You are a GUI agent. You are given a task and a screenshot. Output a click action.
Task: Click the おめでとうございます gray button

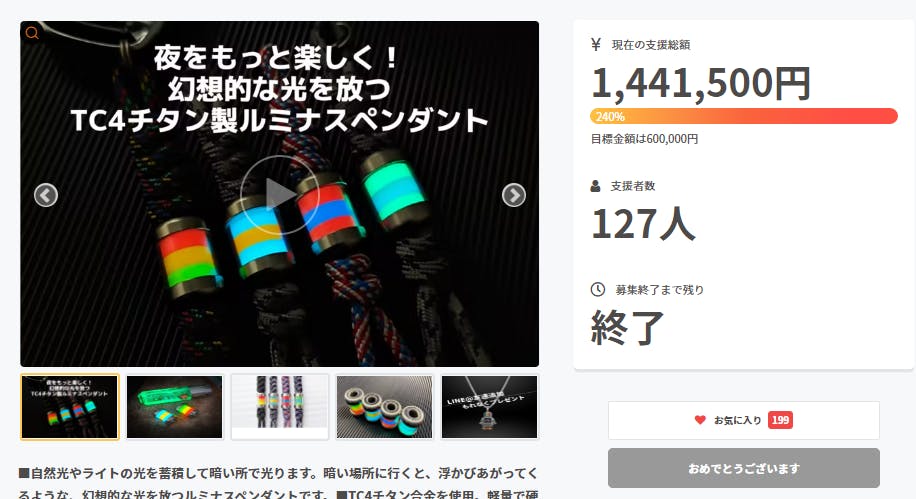tap(744, 468)
